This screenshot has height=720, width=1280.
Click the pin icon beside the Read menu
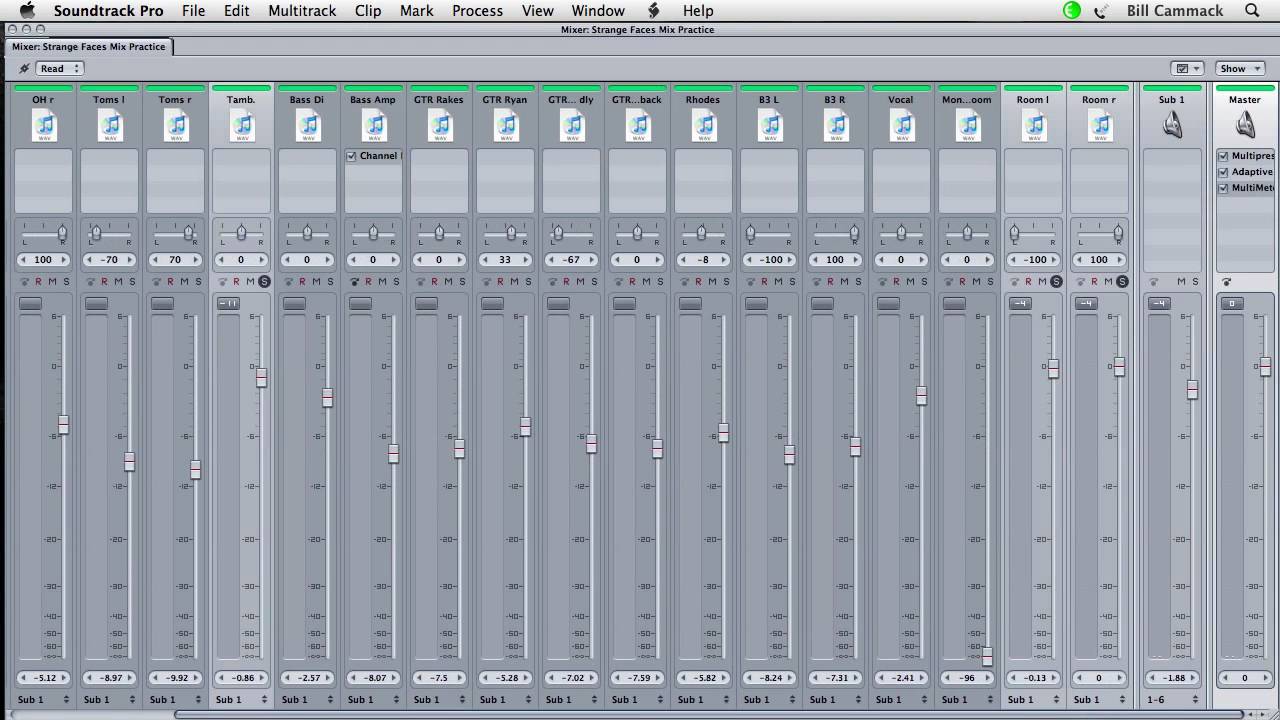point(24,69)
